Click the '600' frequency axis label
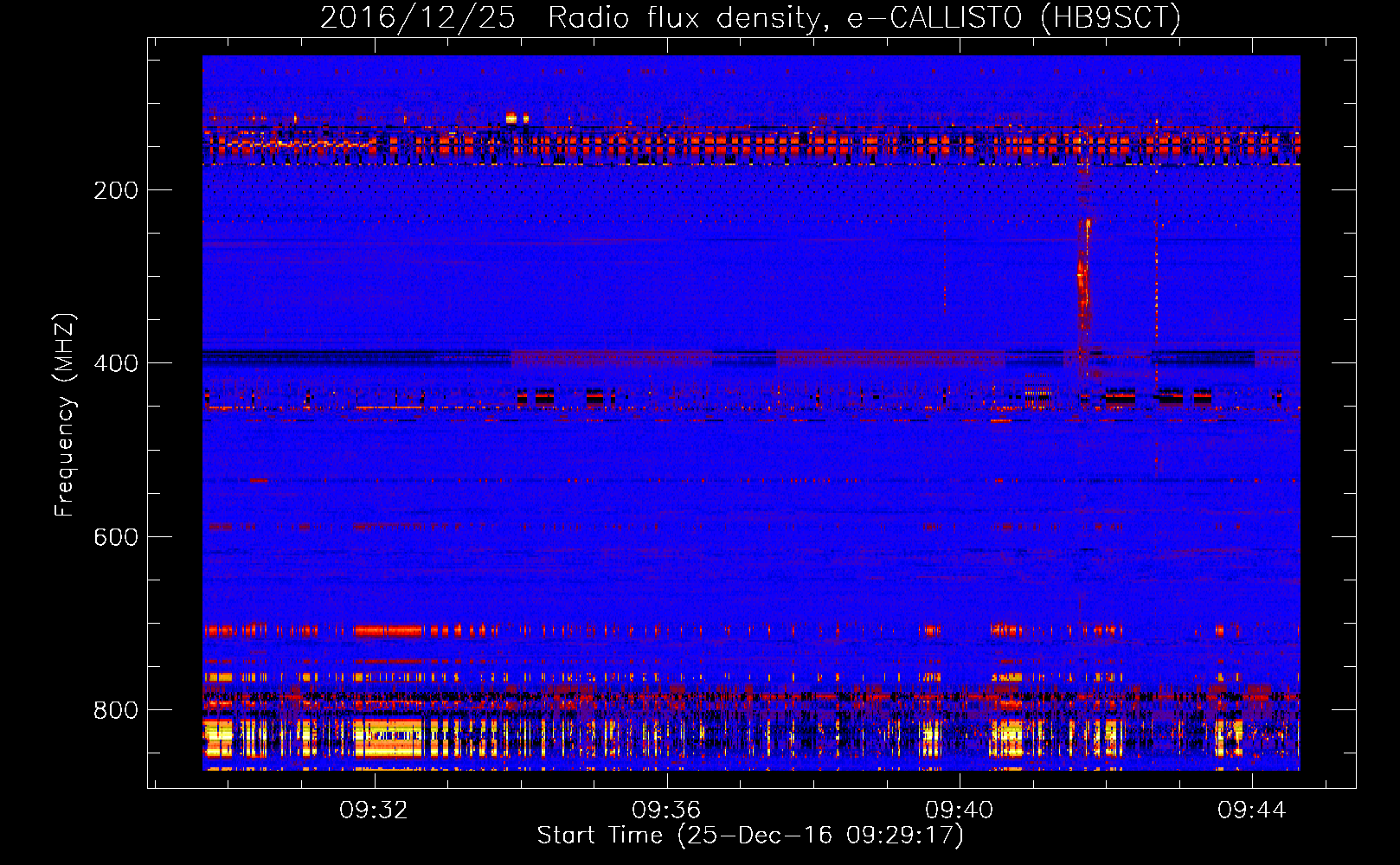The width and height of the screenshot is (1400, 865). (116, 537)
